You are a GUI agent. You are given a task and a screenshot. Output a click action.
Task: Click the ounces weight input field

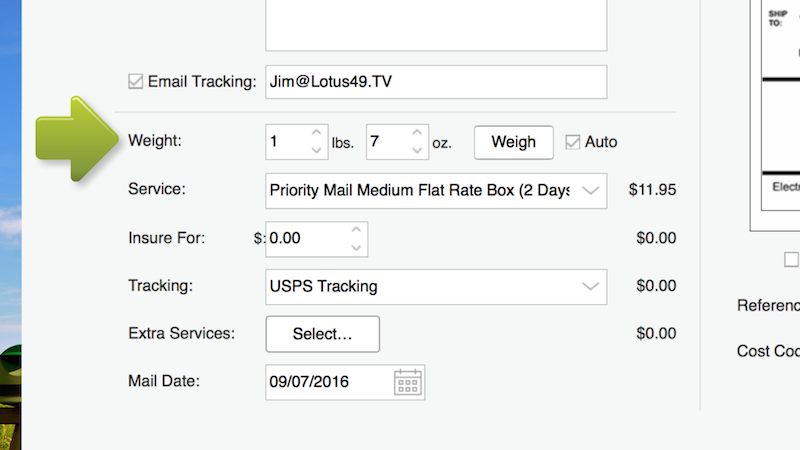click(x=386, y=142)
